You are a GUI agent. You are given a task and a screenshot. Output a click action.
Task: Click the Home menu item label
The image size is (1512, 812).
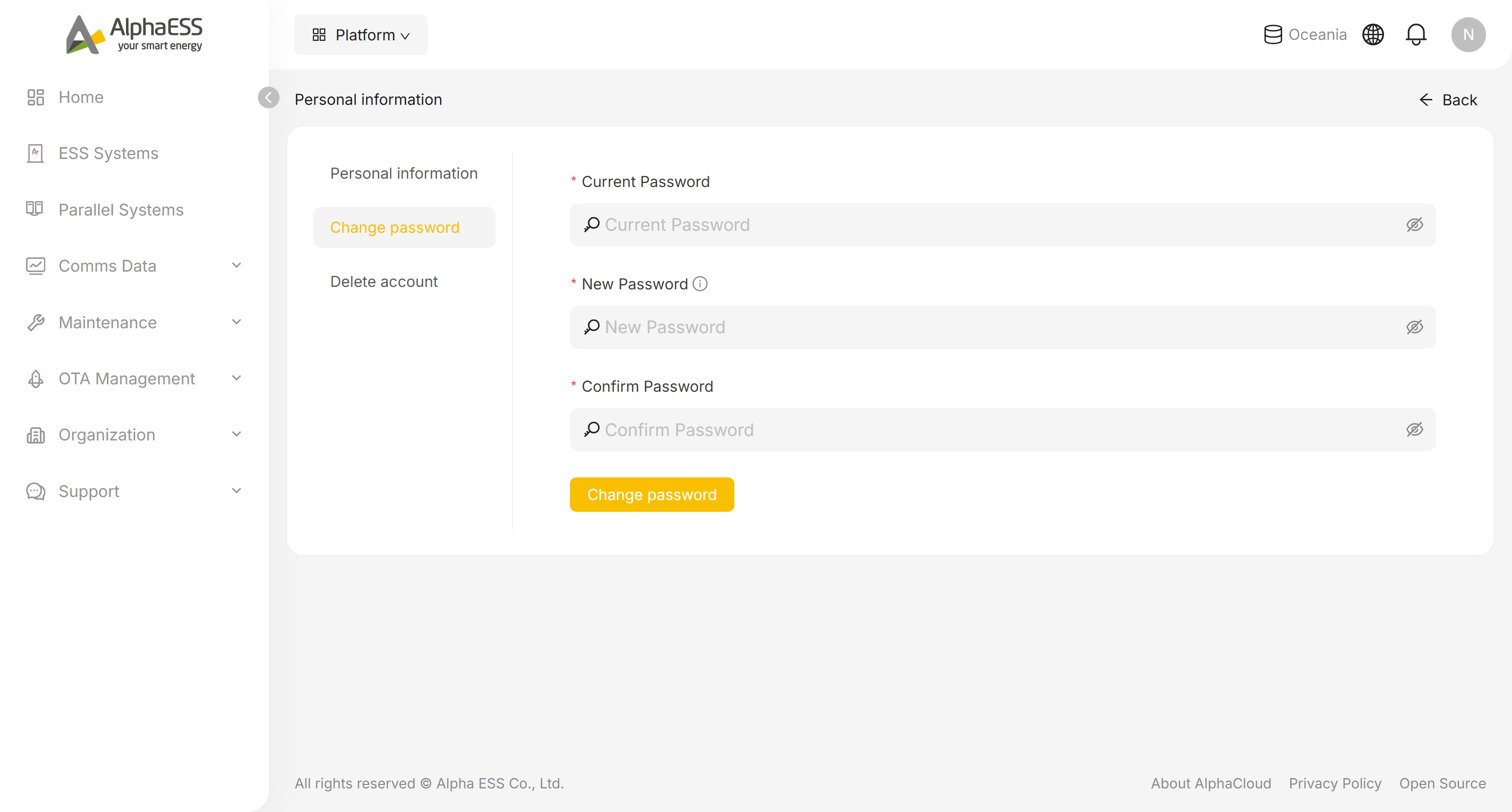(81, 97)
